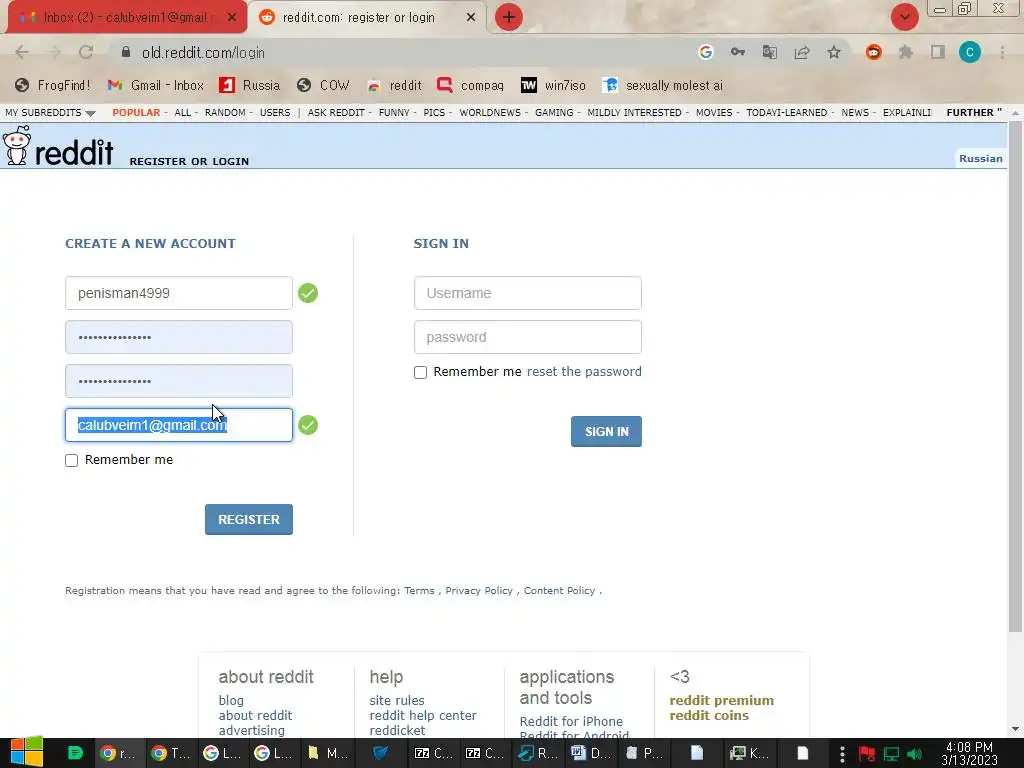Click the email field with calubveim1@gmail.com
The image size is (1024, 768).
tap(179, 425)
